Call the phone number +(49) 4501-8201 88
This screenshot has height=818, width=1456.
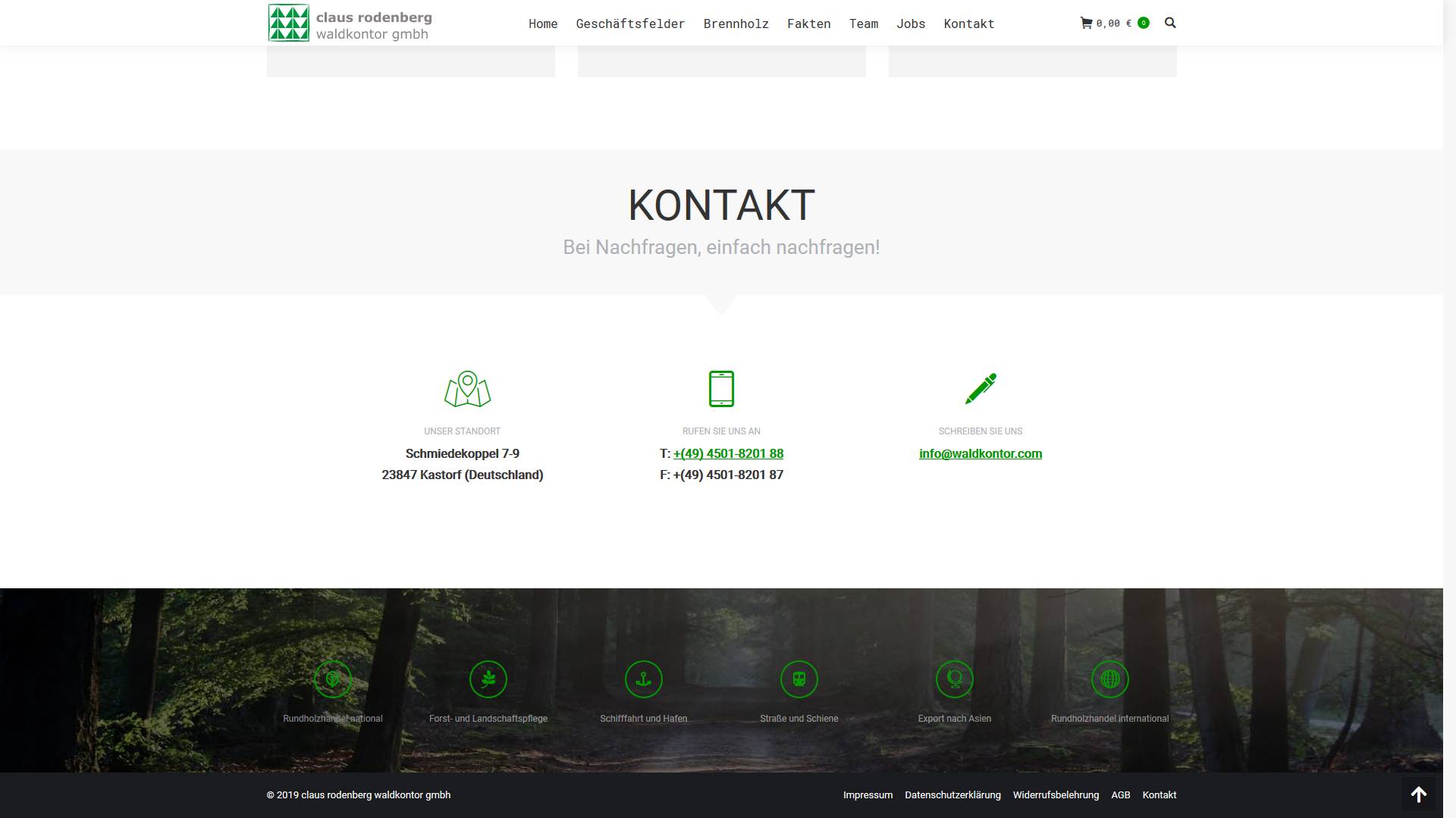728,453
